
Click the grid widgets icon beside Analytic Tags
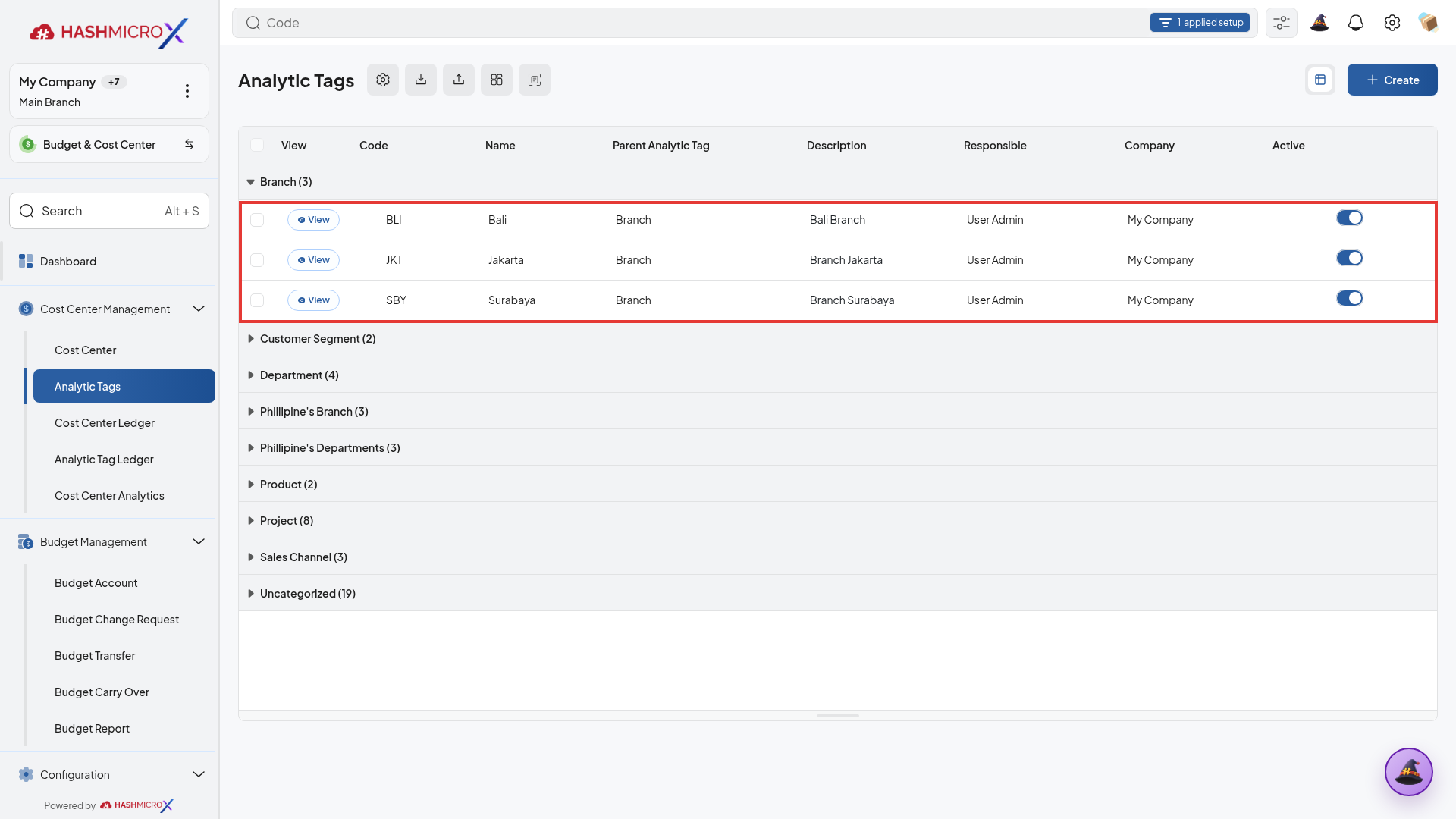497,80
